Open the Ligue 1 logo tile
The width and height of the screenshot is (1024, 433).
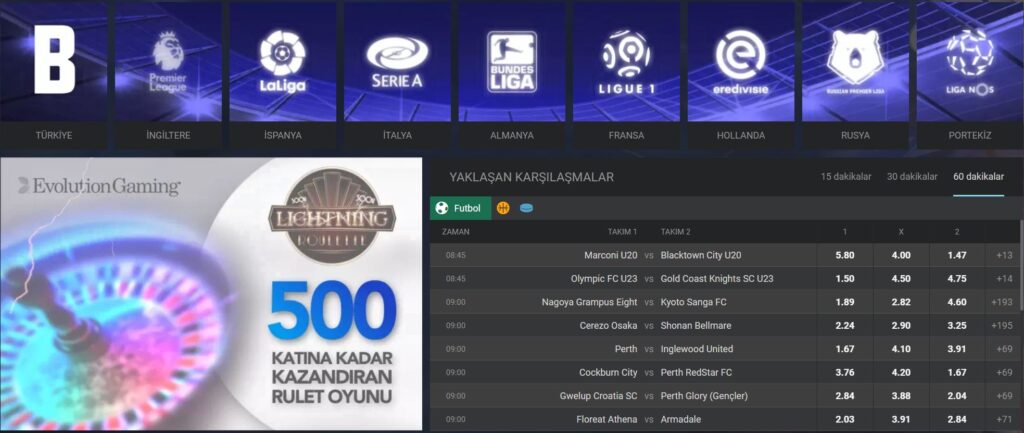(626, 61)
